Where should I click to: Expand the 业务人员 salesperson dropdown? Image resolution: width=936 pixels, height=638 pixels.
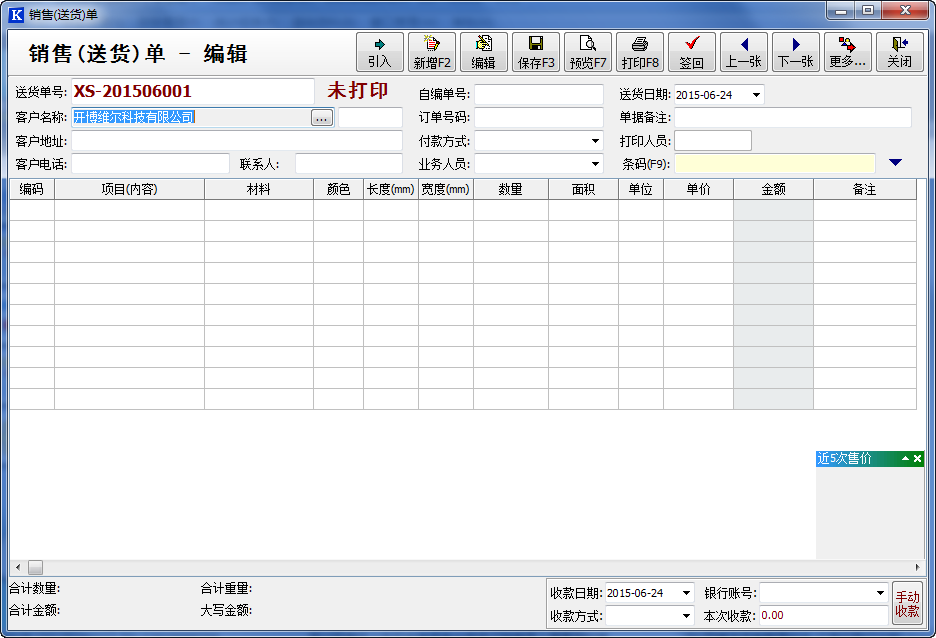595,164
